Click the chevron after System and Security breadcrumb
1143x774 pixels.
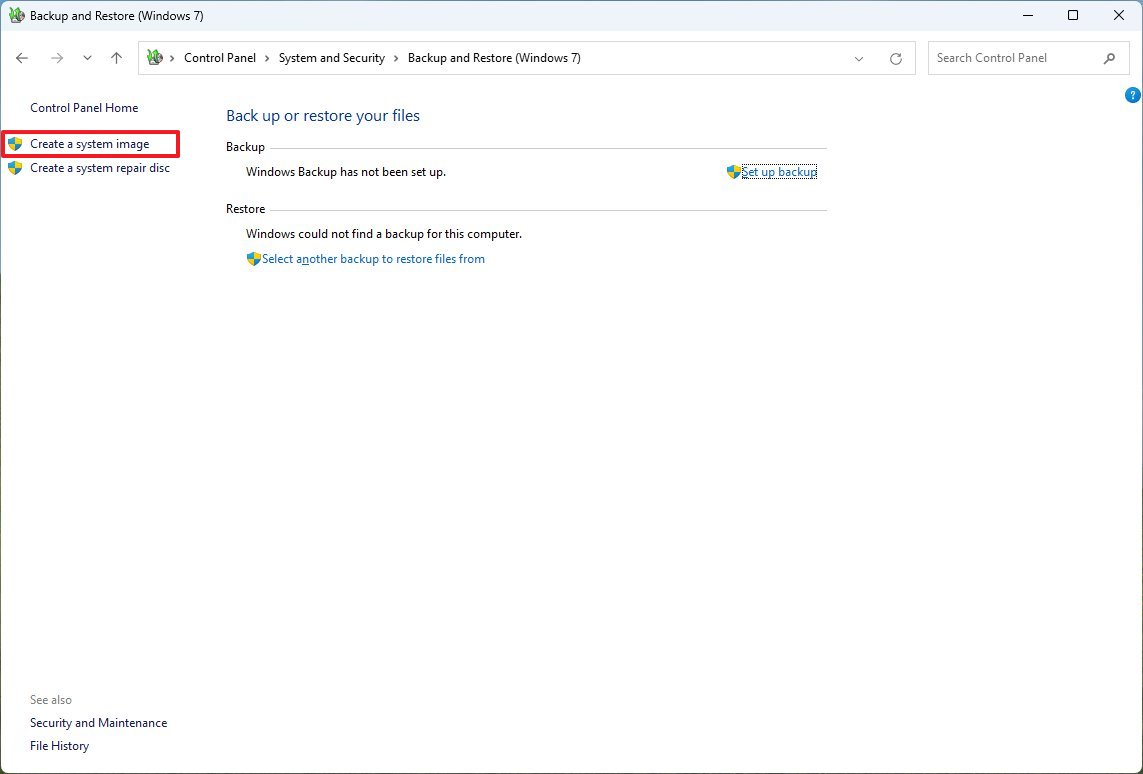tap(392, 58)
